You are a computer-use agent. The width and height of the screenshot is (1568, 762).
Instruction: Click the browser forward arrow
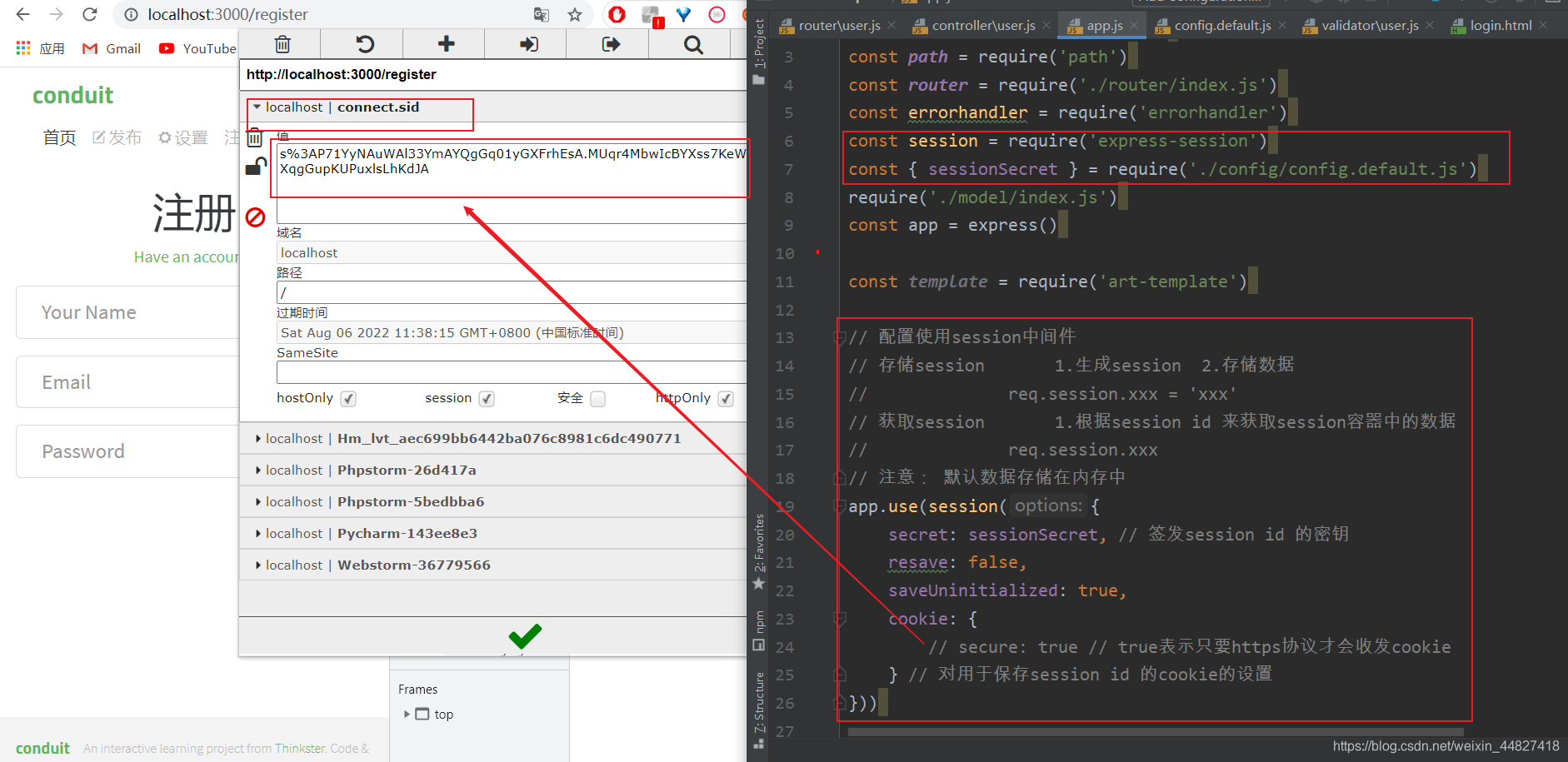(56, 14)
